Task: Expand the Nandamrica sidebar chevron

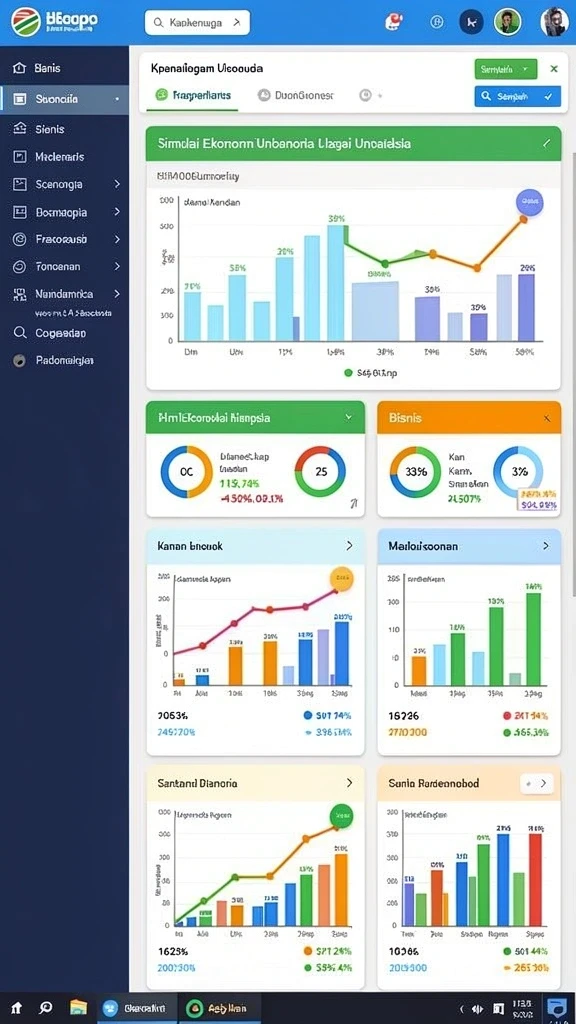Action: pos(117,294)
